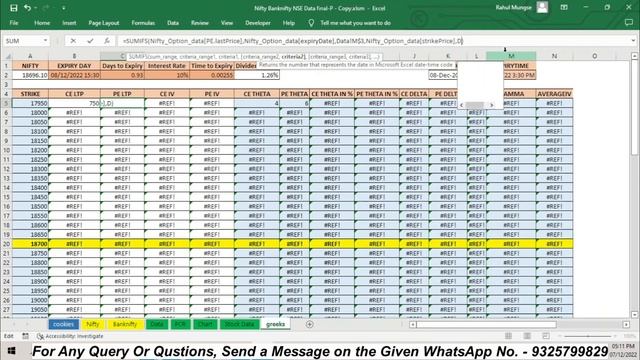Screen dimensions: 640x360
Task: Click the horizontal scrollbar right arrow
Action: [626, 324]
